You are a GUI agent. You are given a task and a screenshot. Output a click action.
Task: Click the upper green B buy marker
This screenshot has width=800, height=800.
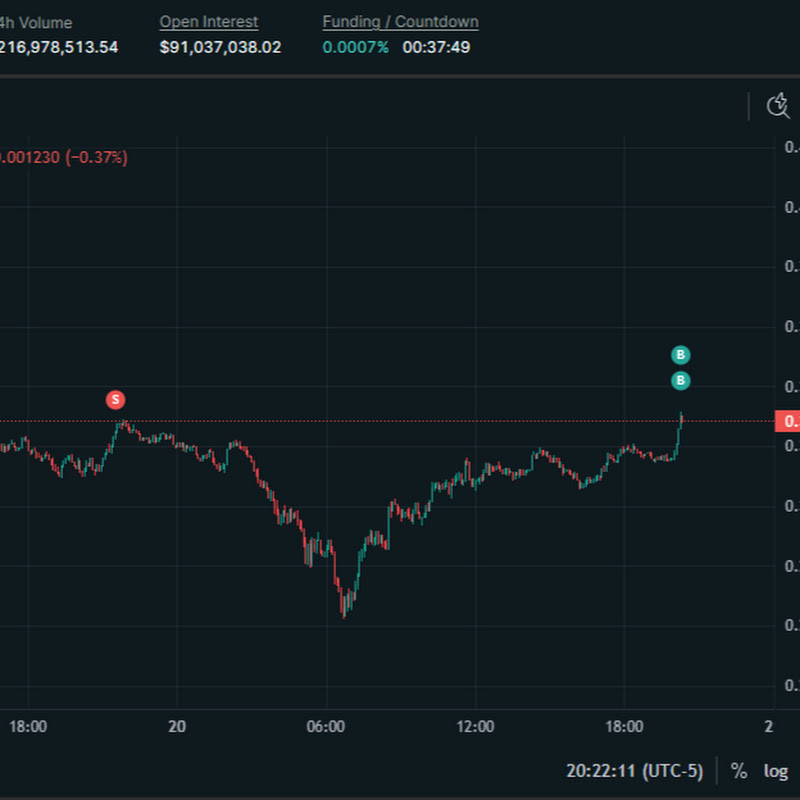[x=680, y=354]
